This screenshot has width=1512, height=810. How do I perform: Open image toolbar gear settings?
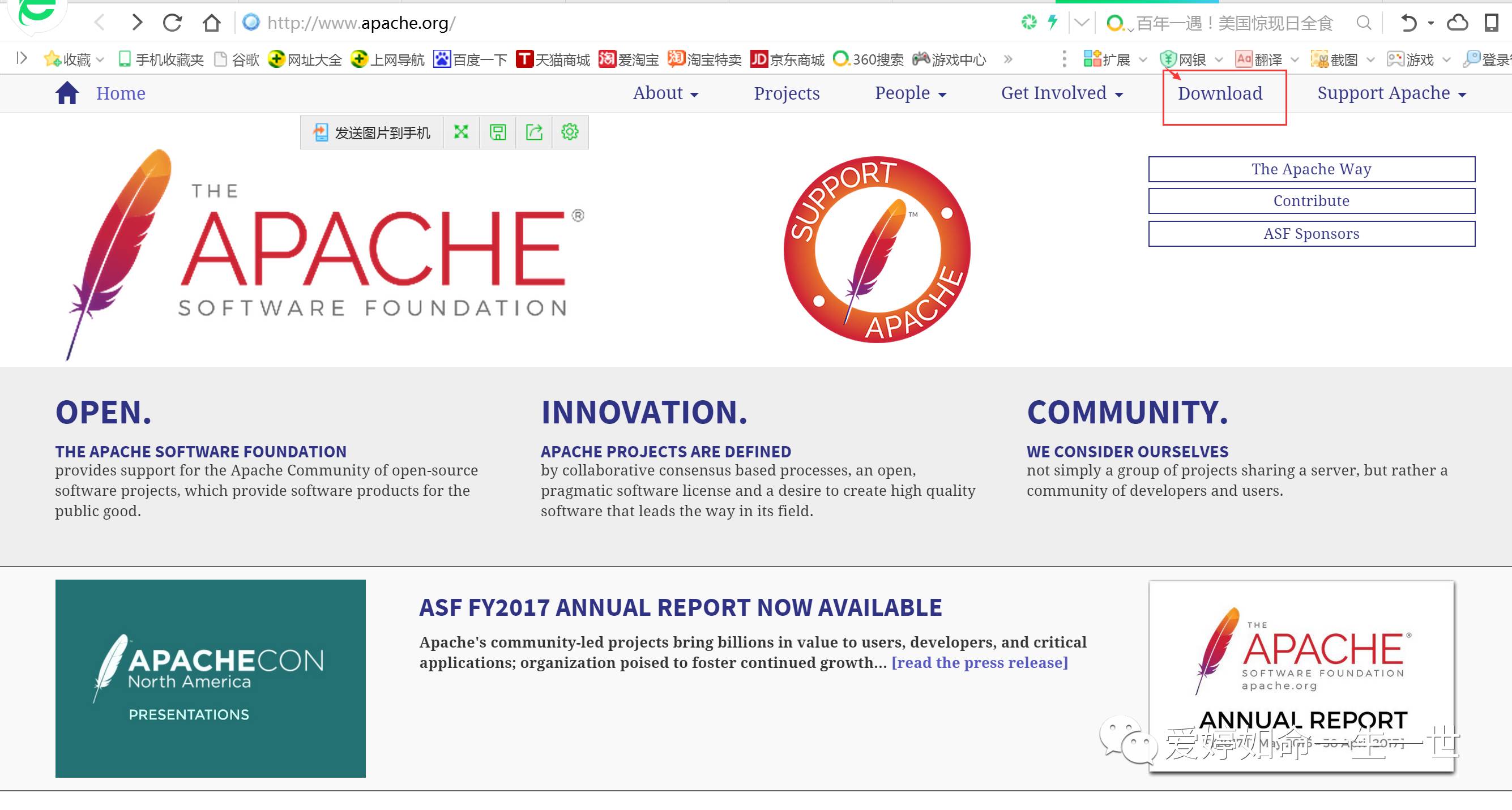(x=569, y=132)
